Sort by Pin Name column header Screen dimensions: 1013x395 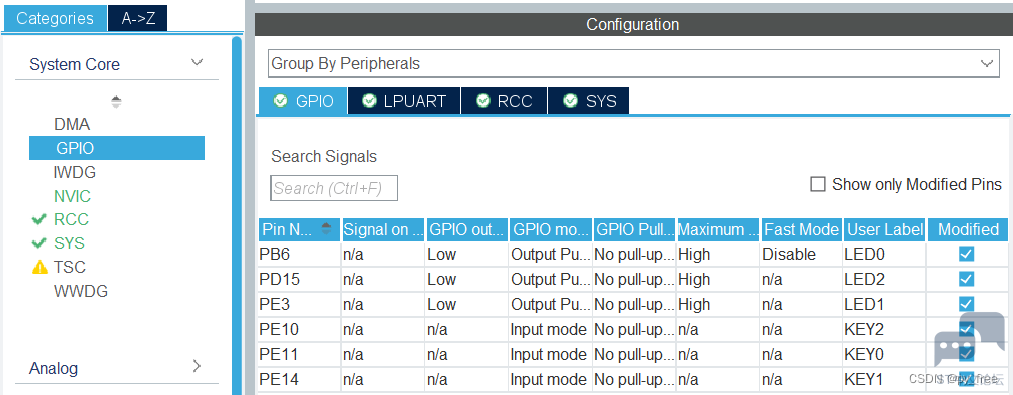pos(299,229)
